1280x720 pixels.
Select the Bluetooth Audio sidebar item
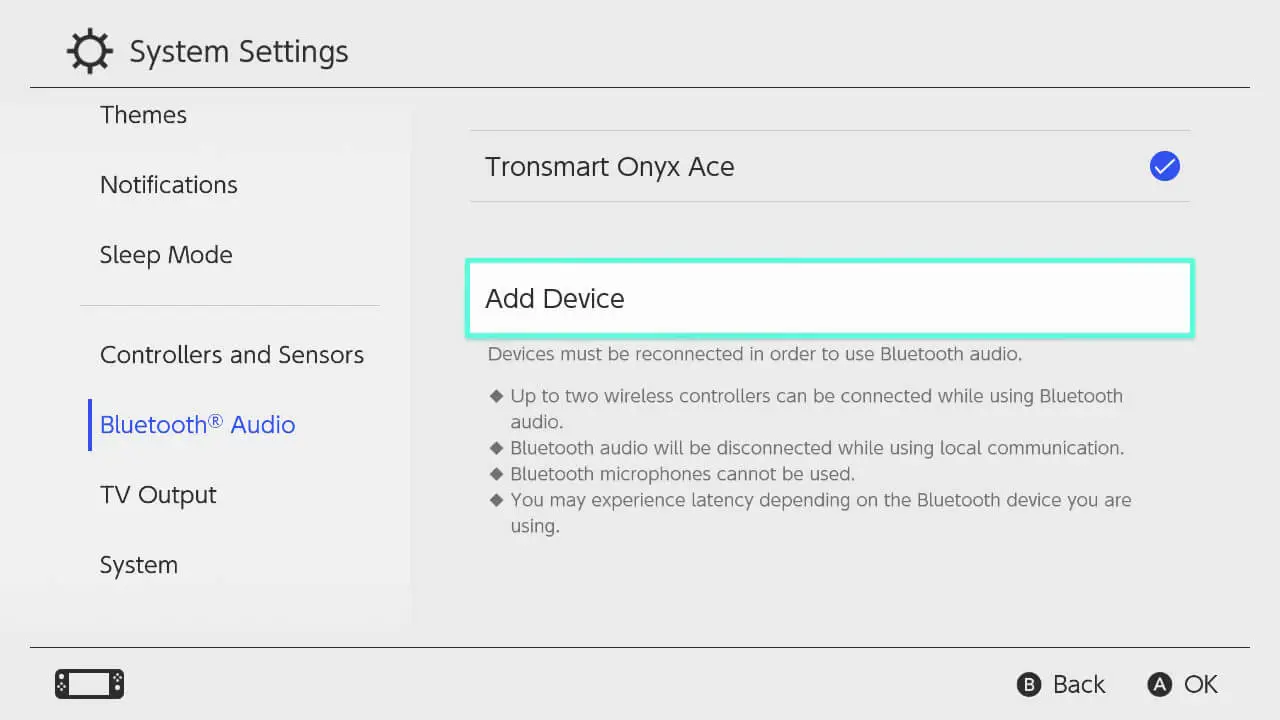coord(197,425)
